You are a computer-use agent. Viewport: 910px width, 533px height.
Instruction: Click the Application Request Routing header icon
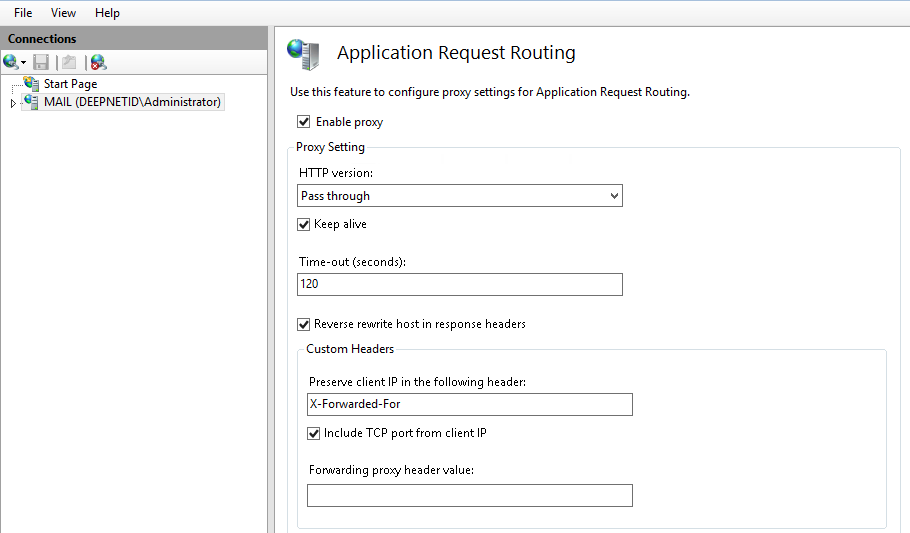303,54
